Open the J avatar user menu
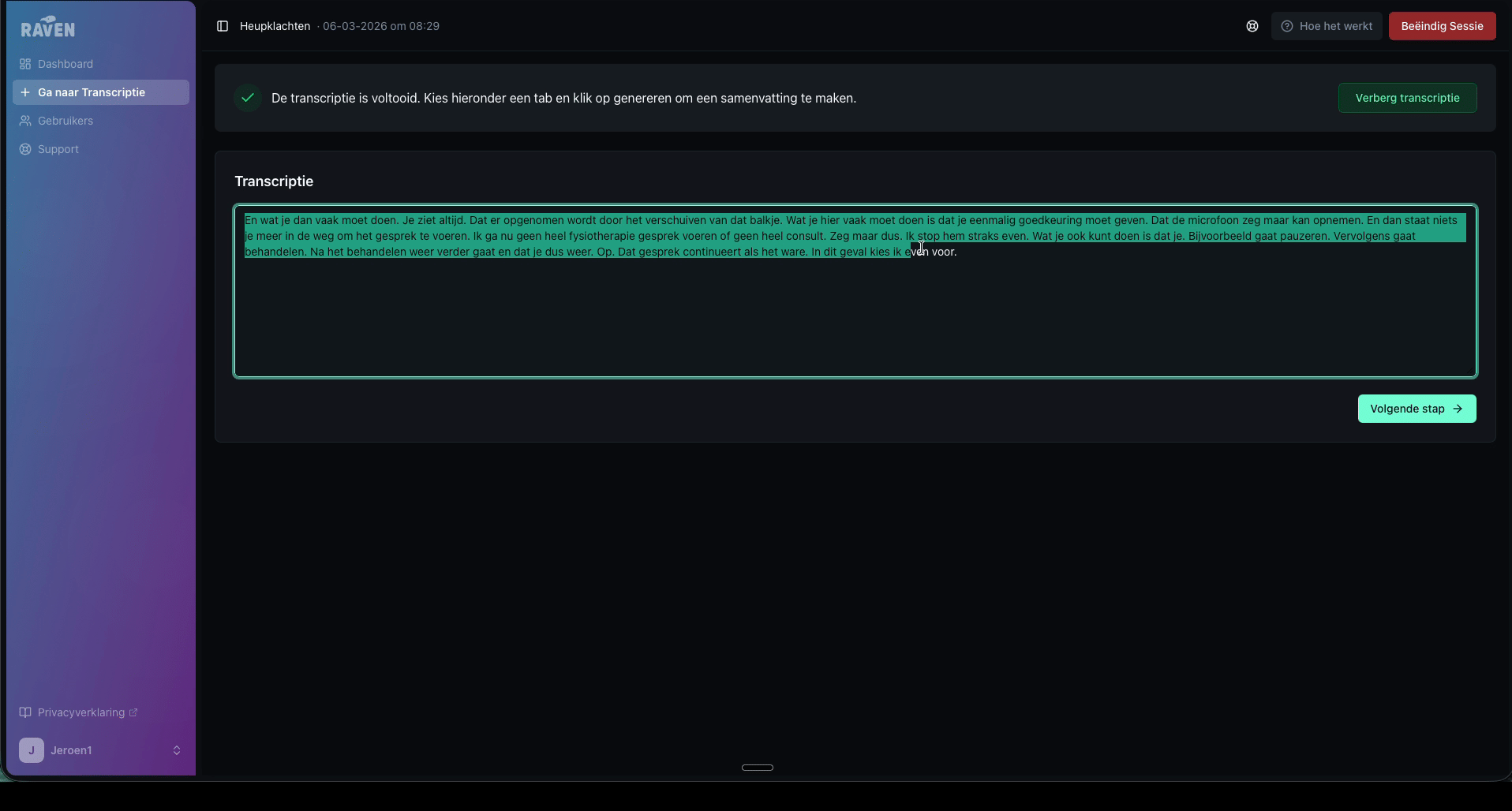 point(32,750)
